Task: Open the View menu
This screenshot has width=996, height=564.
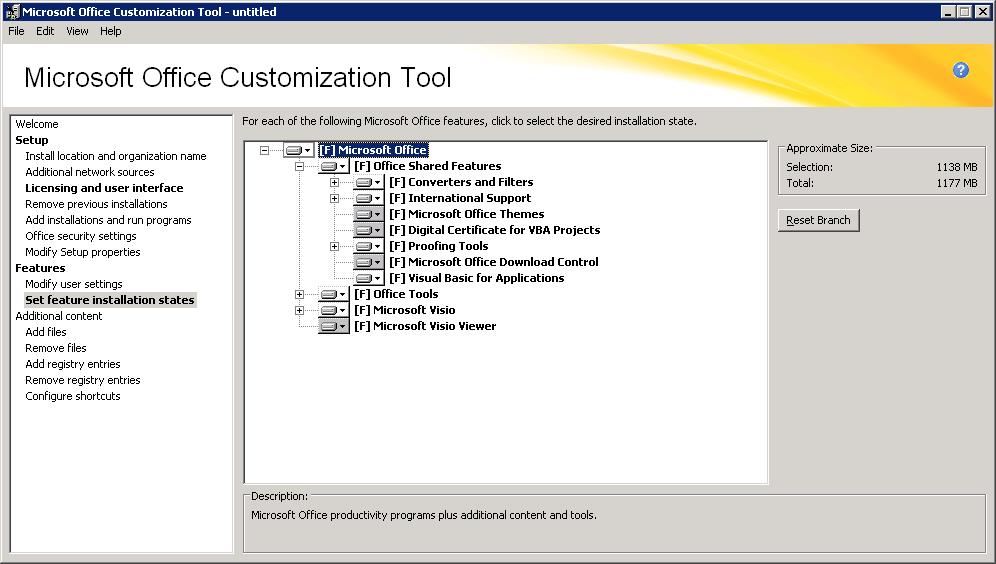Action: point(77,31)
